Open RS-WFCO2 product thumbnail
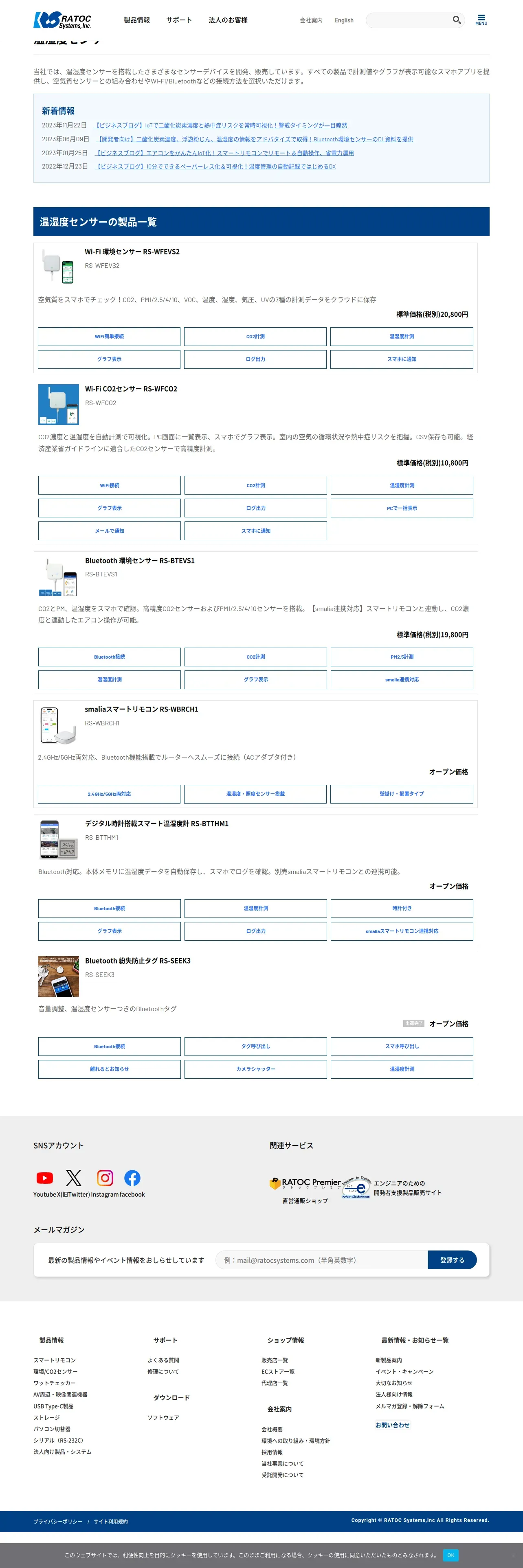This screenshot has height=1568, width=523. tap(58, 404)
